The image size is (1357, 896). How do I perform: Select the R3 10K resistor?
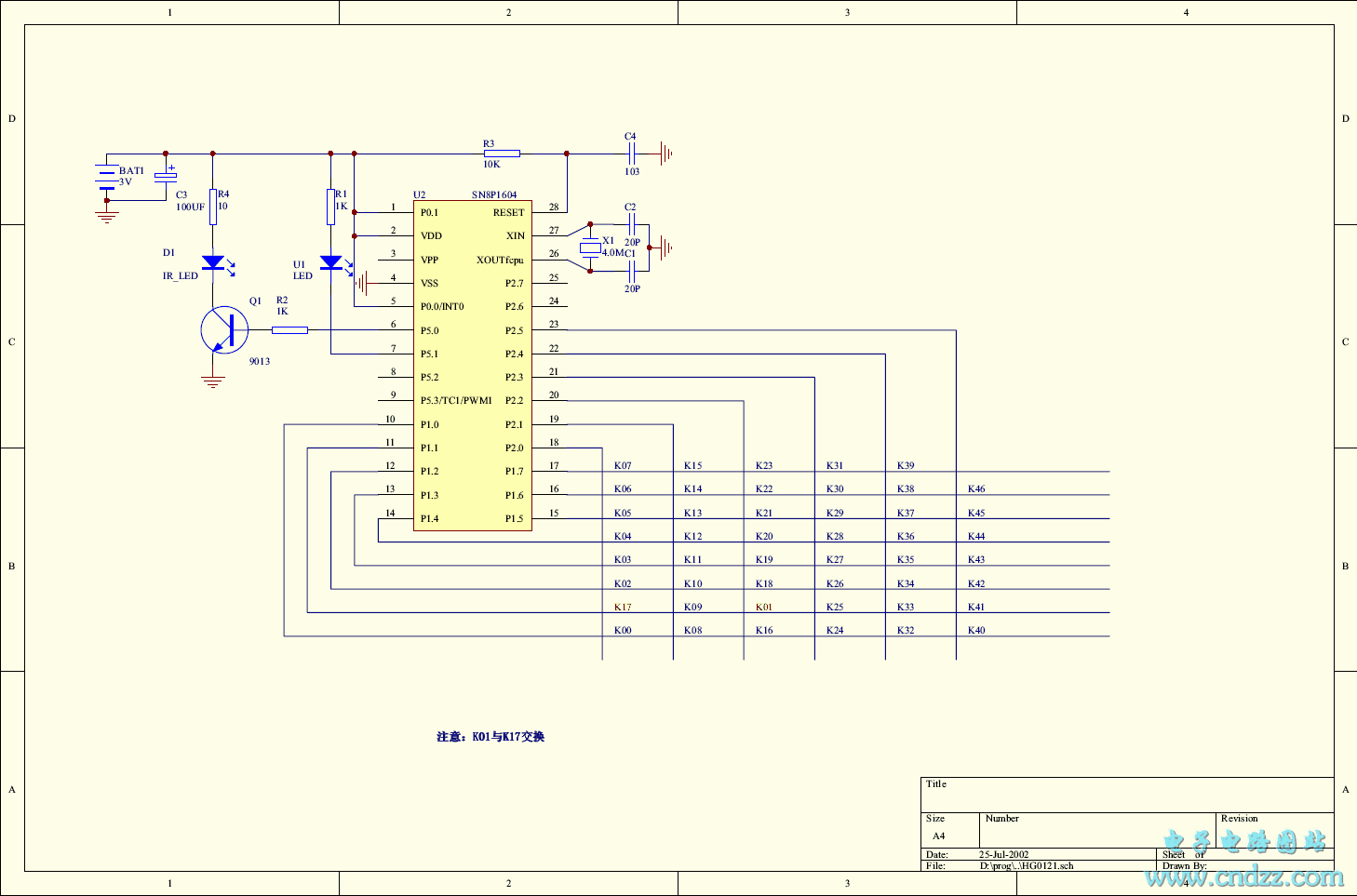tap(502, 154)
